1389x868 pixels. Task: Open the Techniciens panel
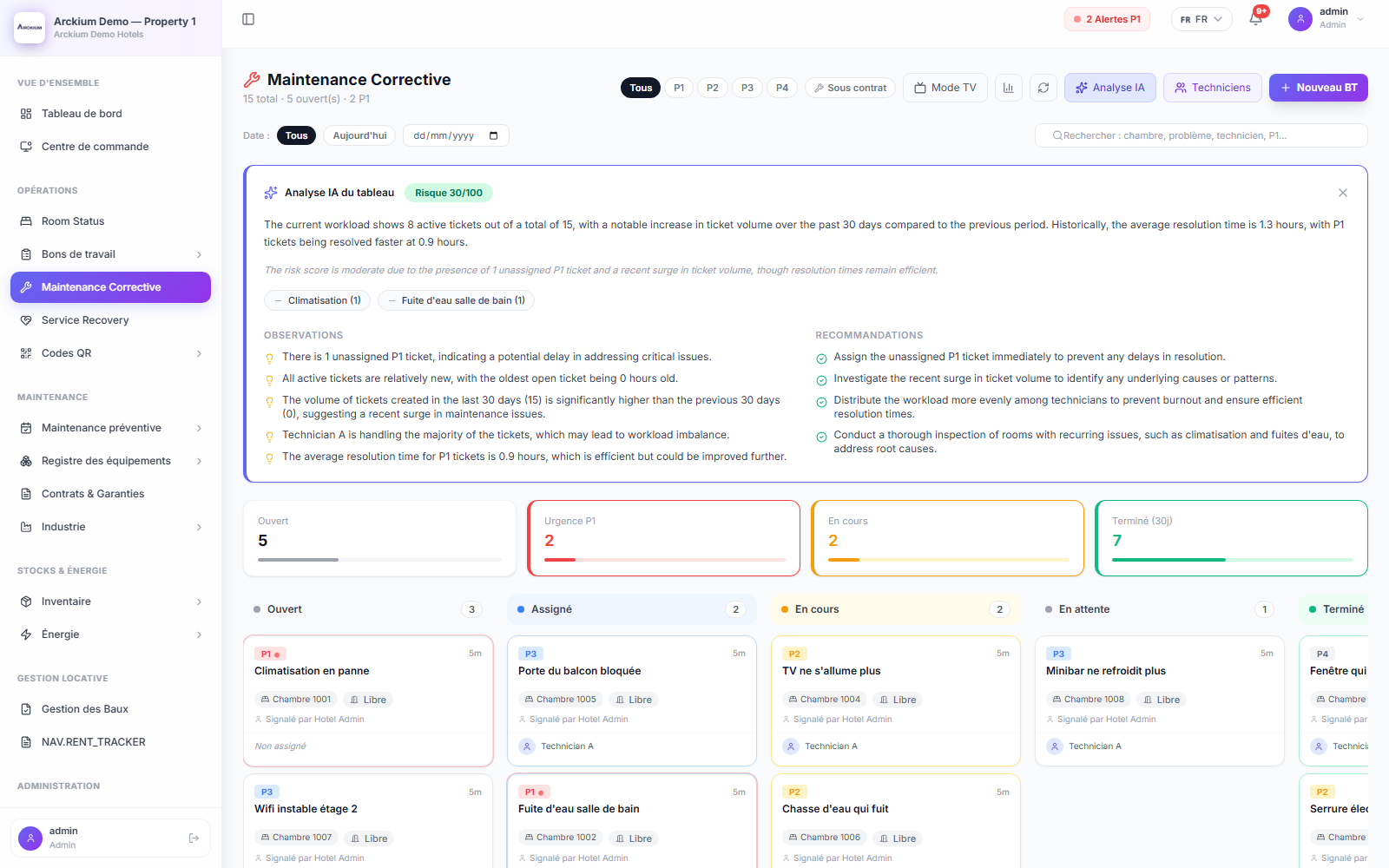coord(1213,88)
